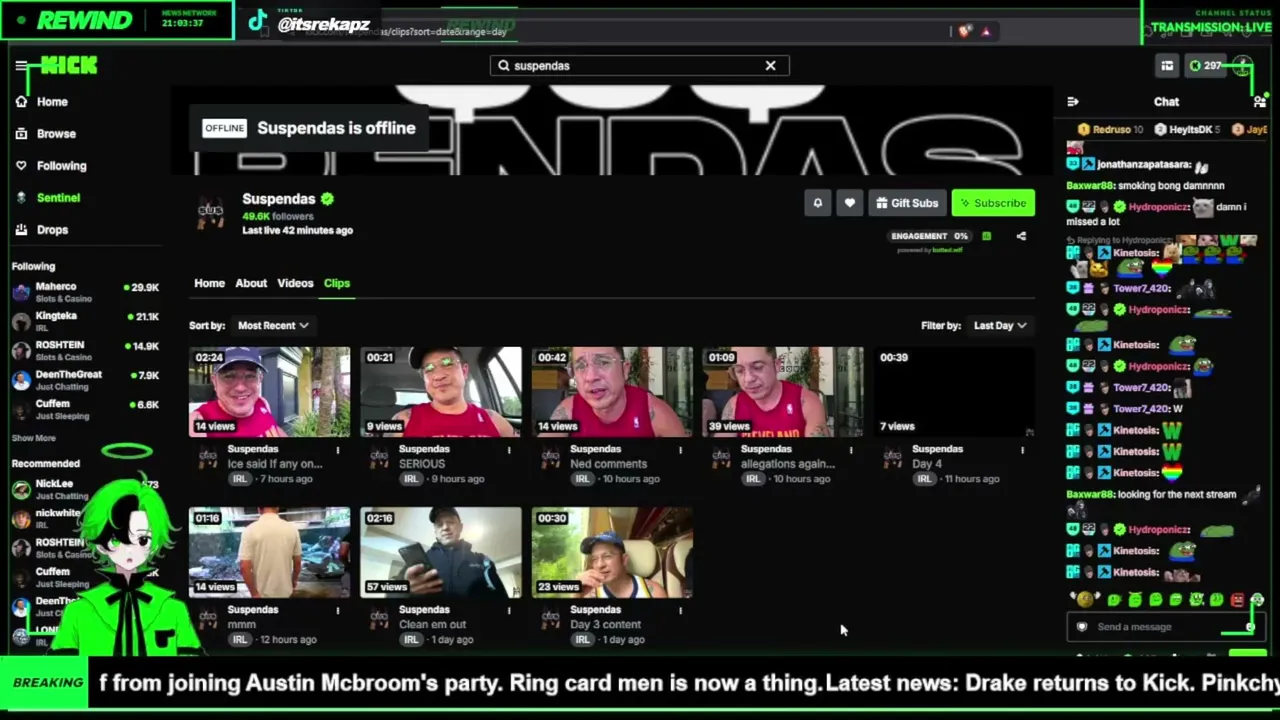Open the Drops page
Screen dimensions: 1280x720
[x=41, y=230]
